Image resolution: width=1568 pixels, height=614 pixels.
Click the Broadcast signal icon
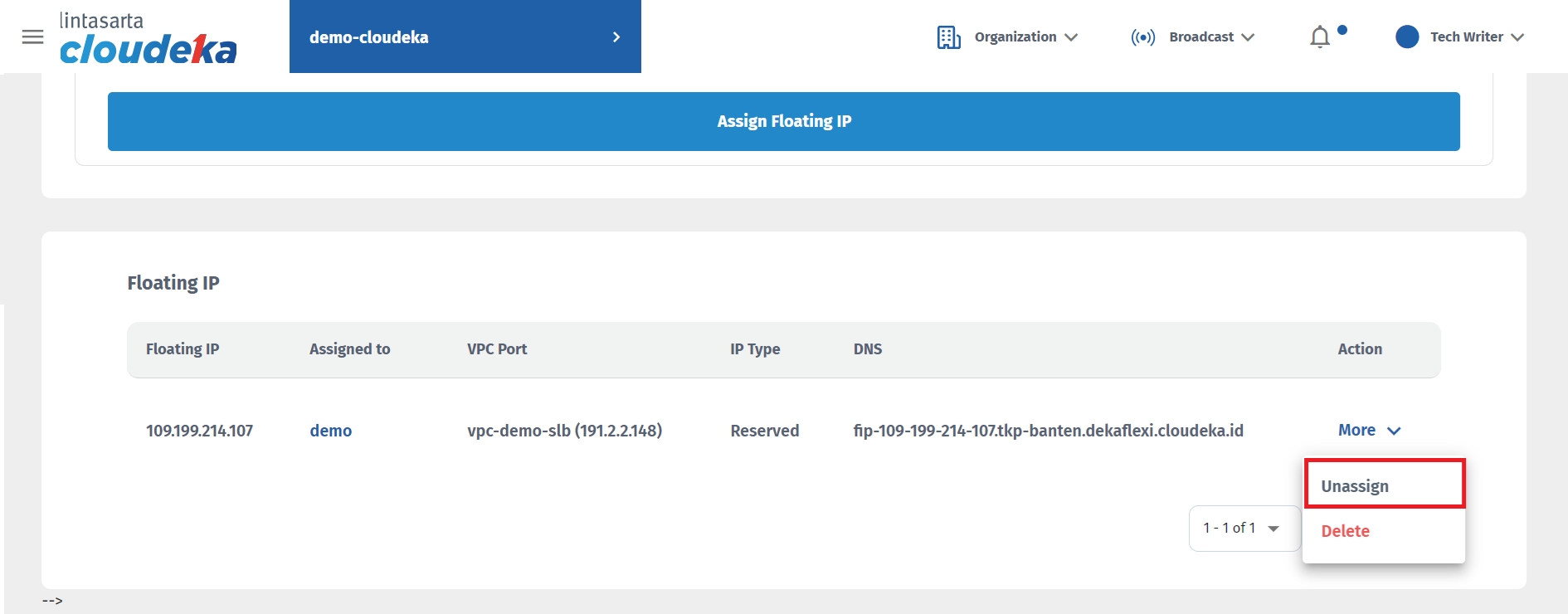coord(1142,37)
